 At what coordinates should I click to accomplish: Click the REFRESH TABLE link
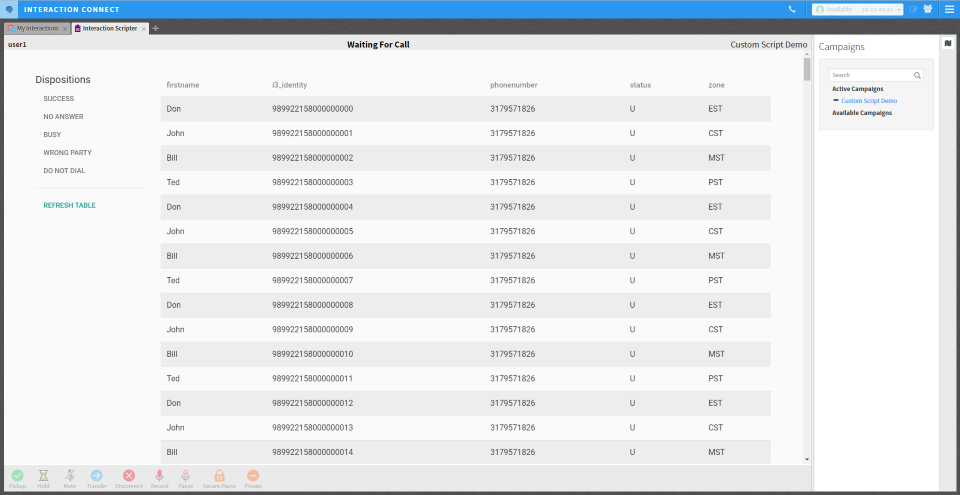click(70, 205)
